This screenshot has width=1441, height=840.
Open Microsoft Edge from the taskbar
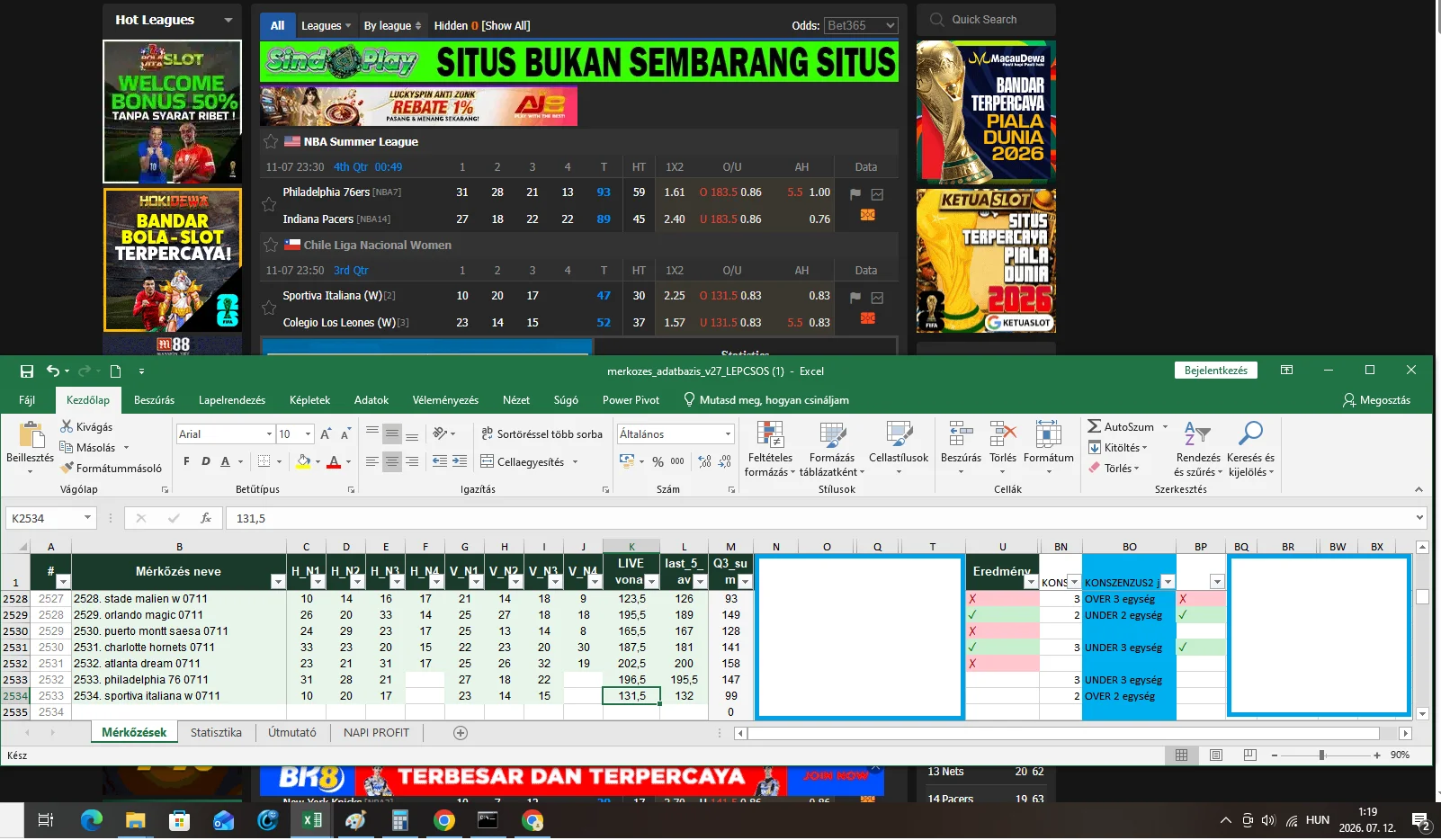point(91,820)
